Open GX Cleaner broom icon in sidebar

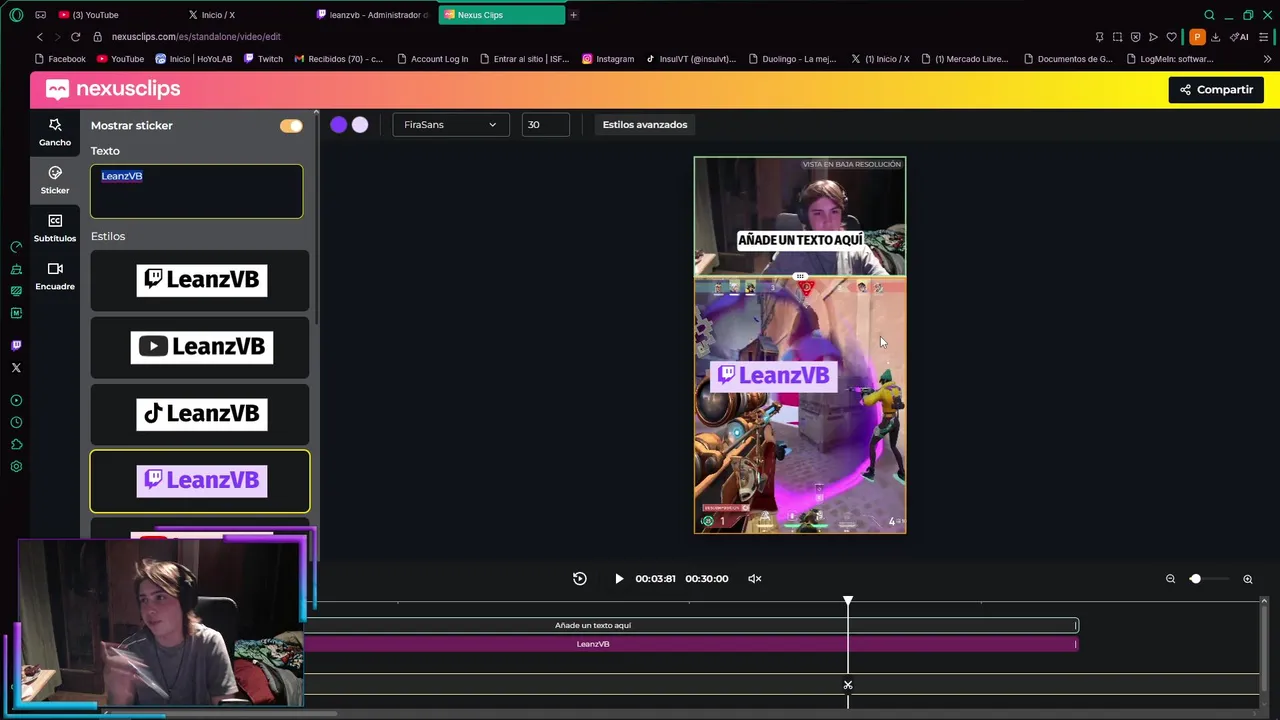(x=16, y=269)
